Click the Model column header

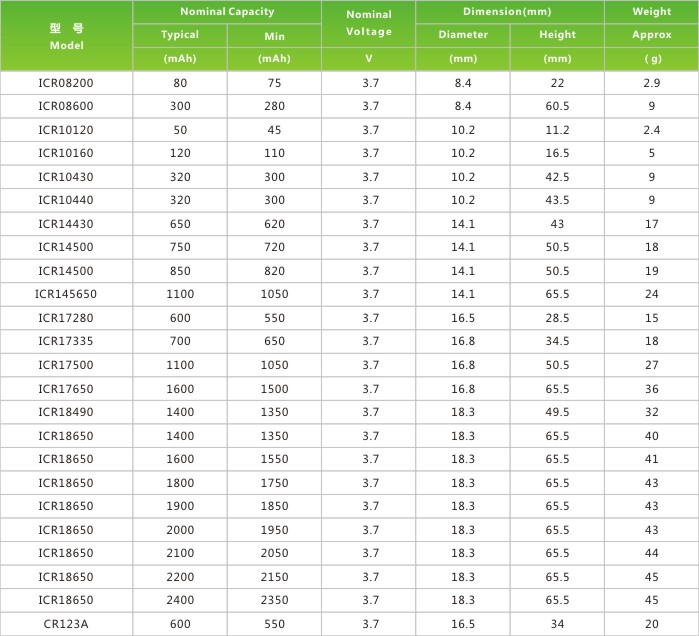pos(66,36)
